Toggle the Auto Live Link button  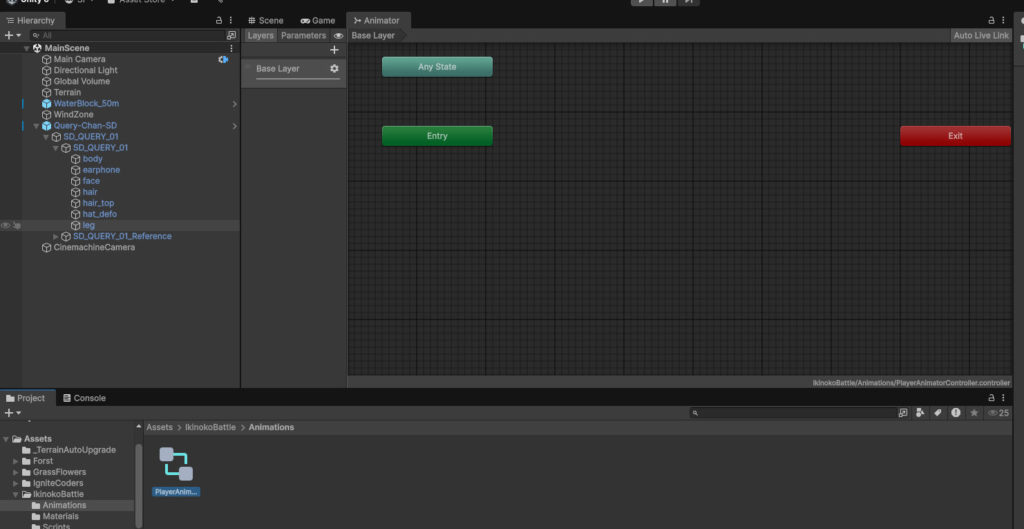pos(981,36)
